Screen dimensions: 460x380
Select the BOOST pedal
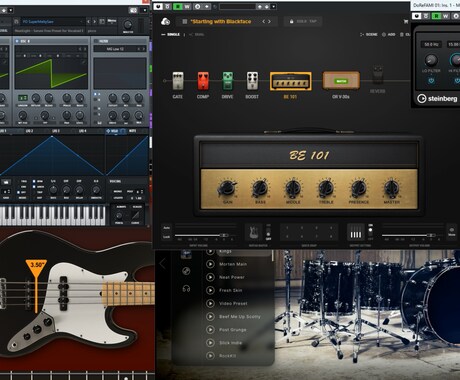coord(252,81)
